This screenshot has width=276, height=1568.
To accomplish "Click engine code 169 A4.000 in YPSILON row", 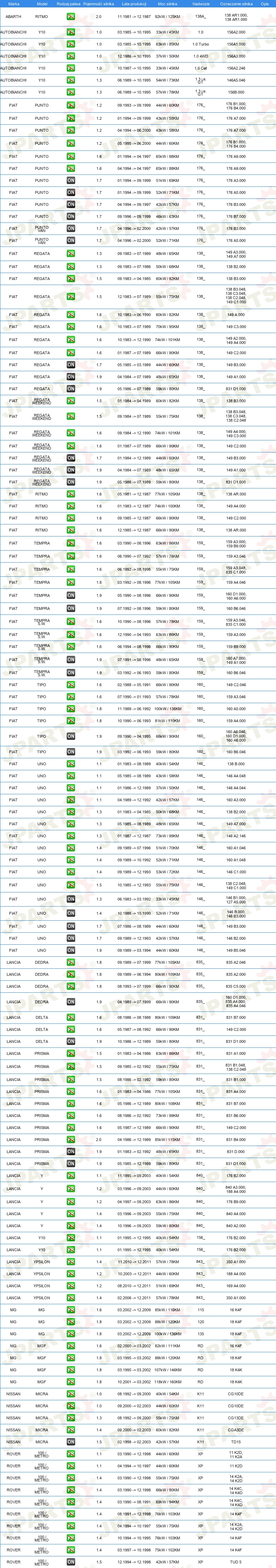I will click(236, 1285).
